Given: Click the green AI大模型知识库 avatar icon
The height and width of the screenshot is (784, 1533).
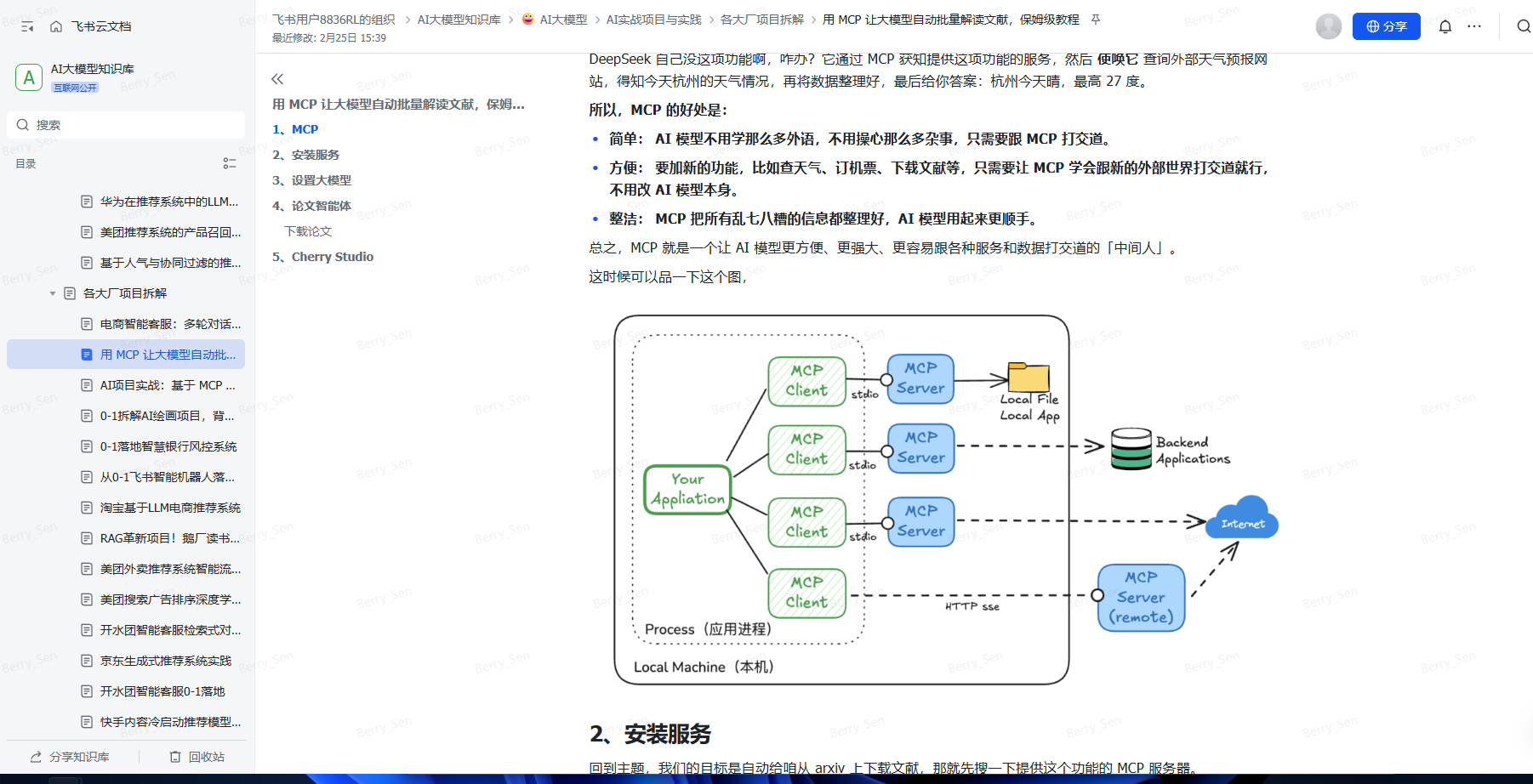Looking at the screenshot, I should click(x=29, y=77).
